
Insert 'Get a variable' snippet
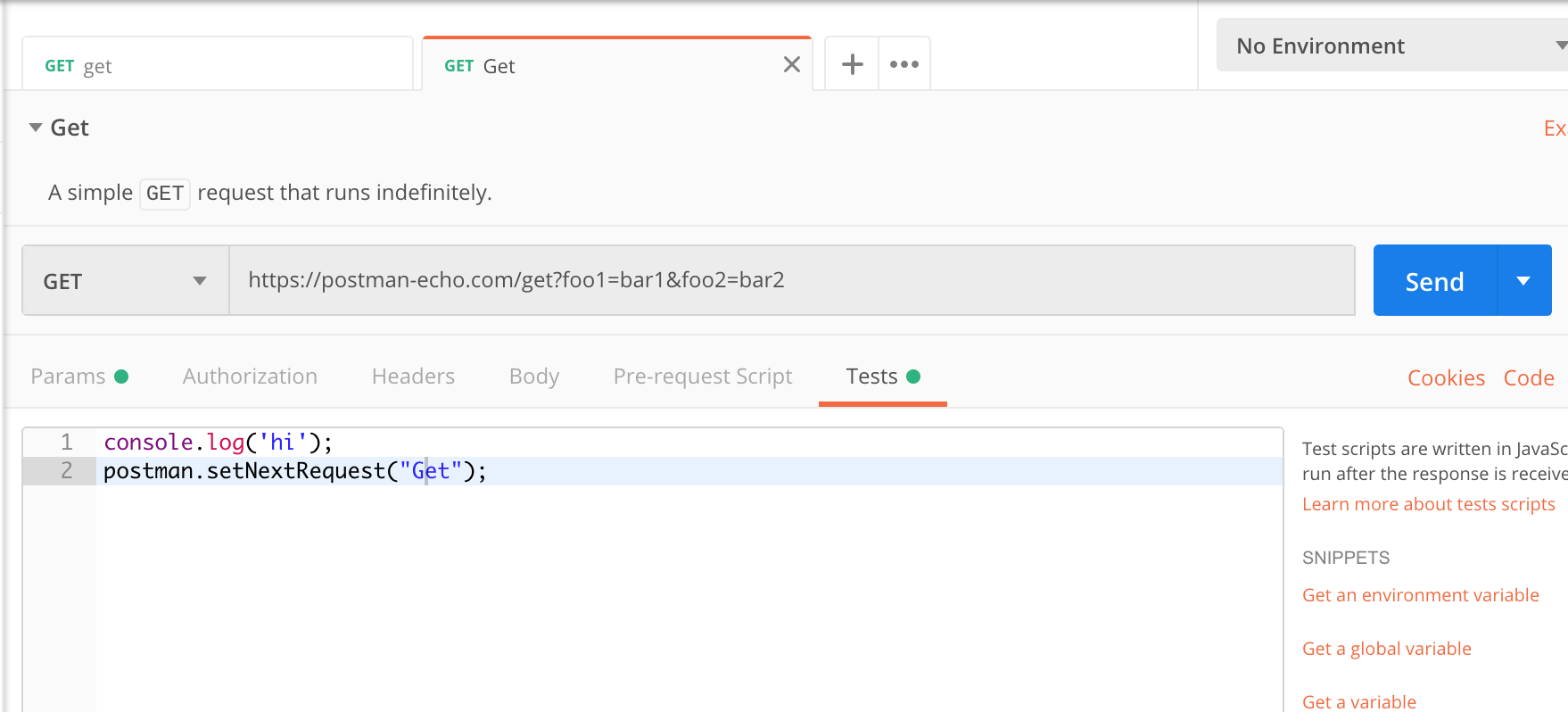click(x=1359, y=702)
